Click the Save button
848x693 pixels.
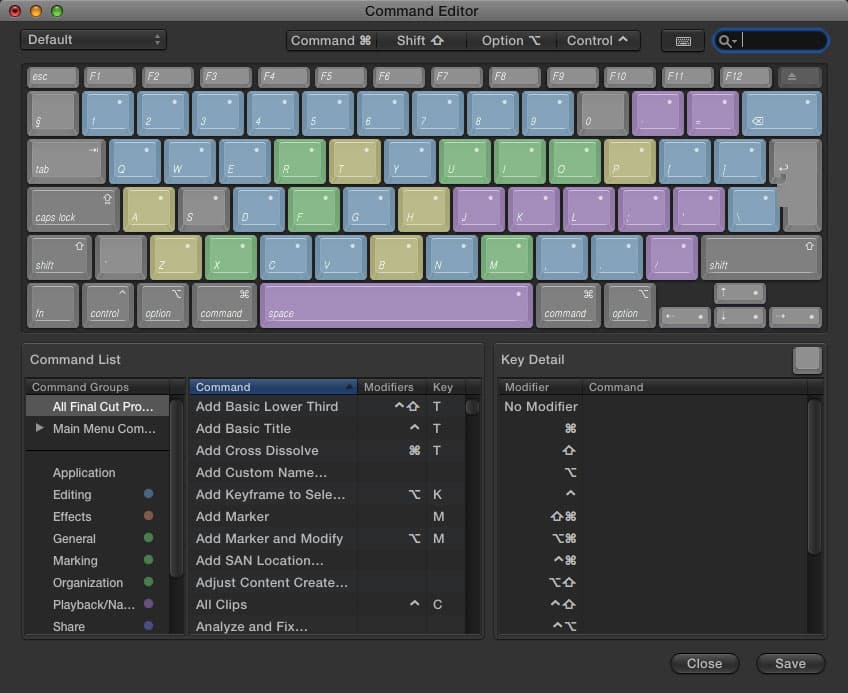(x=790, y=663)
